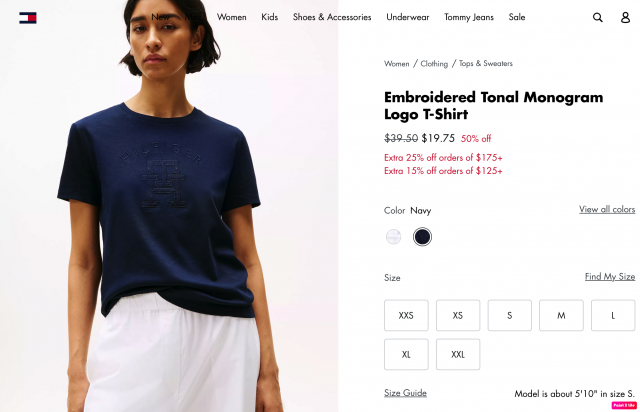
Task: Click the View all colors link
Action: (x=607, y=209)
